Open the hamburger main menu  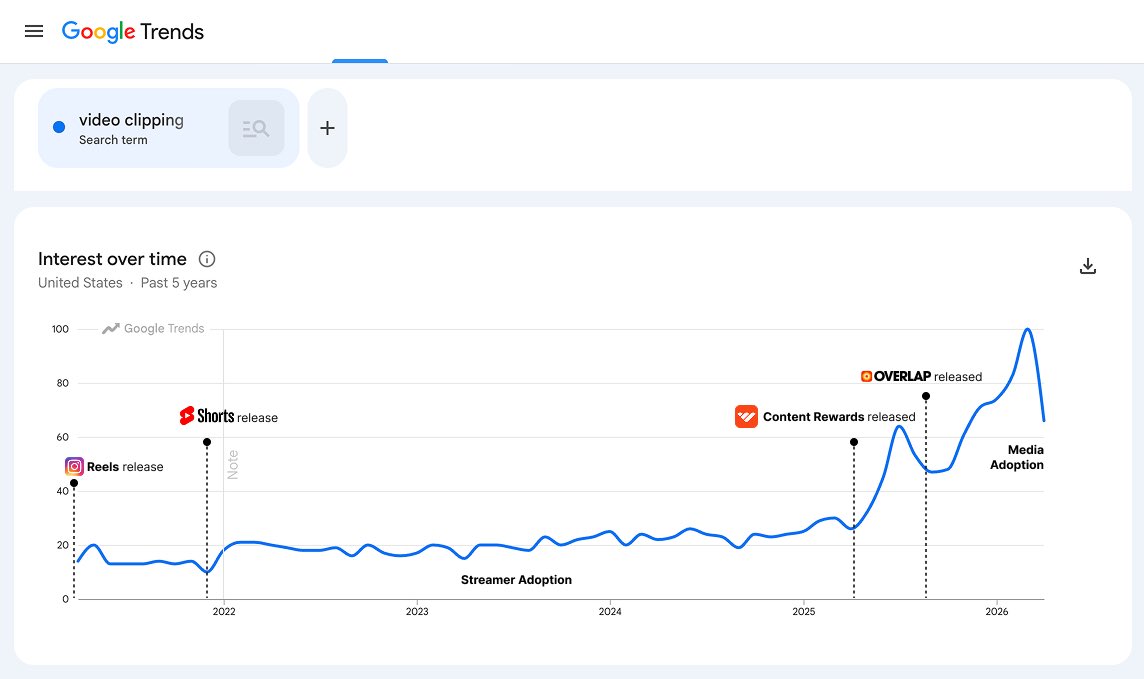(x=34, y=31)
